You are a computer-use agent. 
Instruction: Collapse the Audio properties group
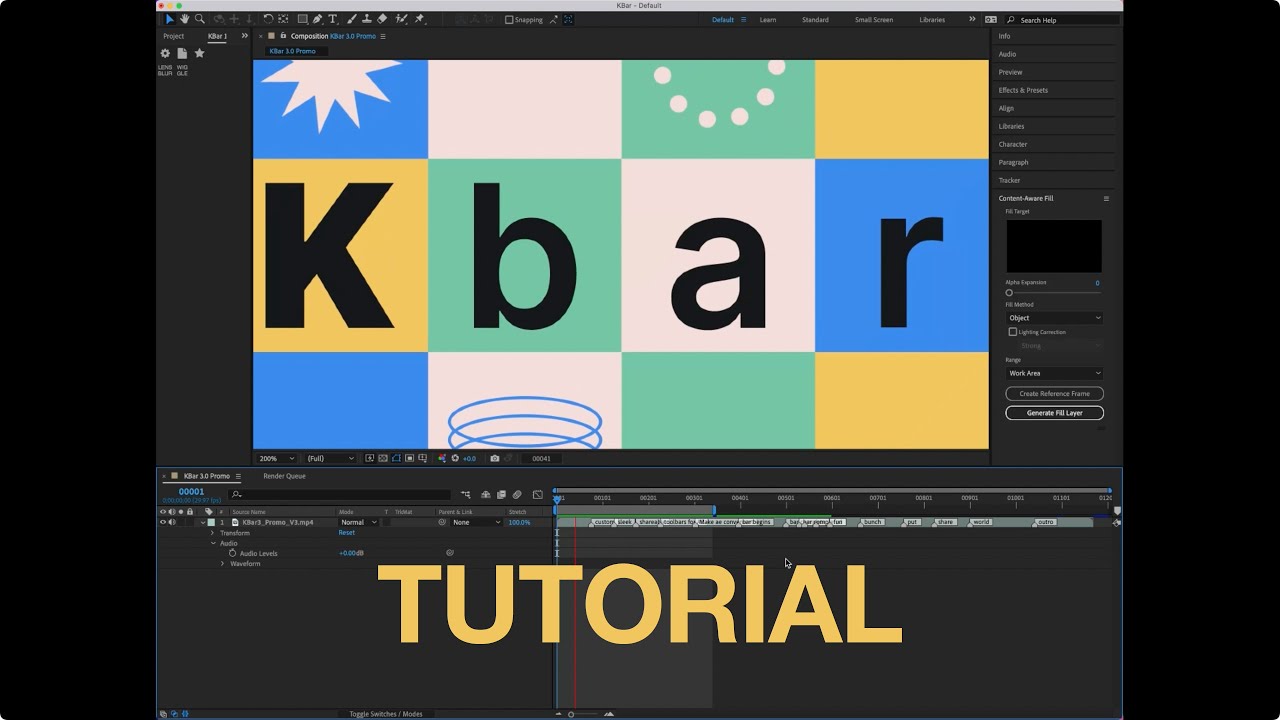click(212, 543)
